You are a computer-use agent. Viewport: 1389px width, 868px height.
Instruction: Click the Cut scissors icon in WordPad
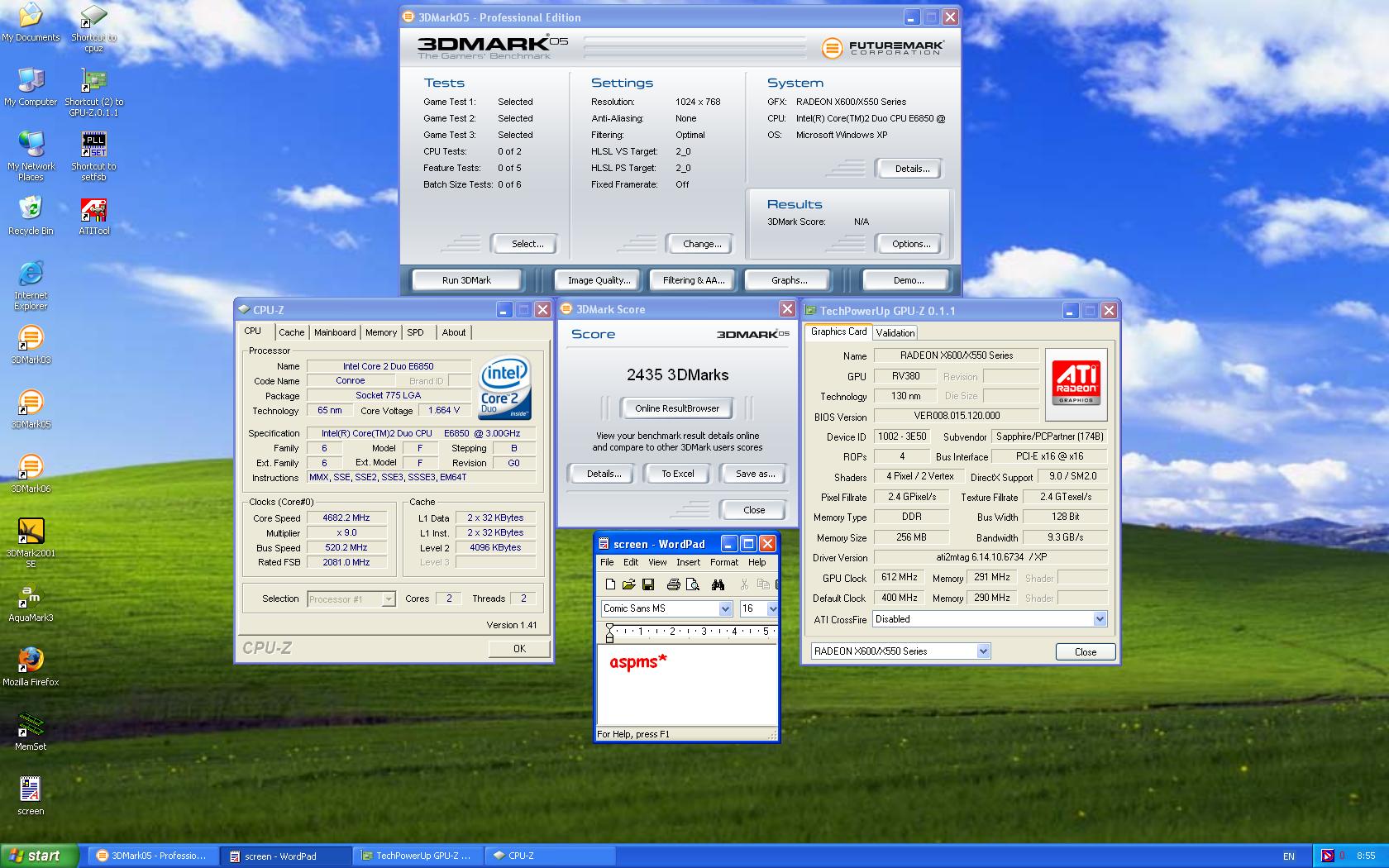(x=744, y=584)
